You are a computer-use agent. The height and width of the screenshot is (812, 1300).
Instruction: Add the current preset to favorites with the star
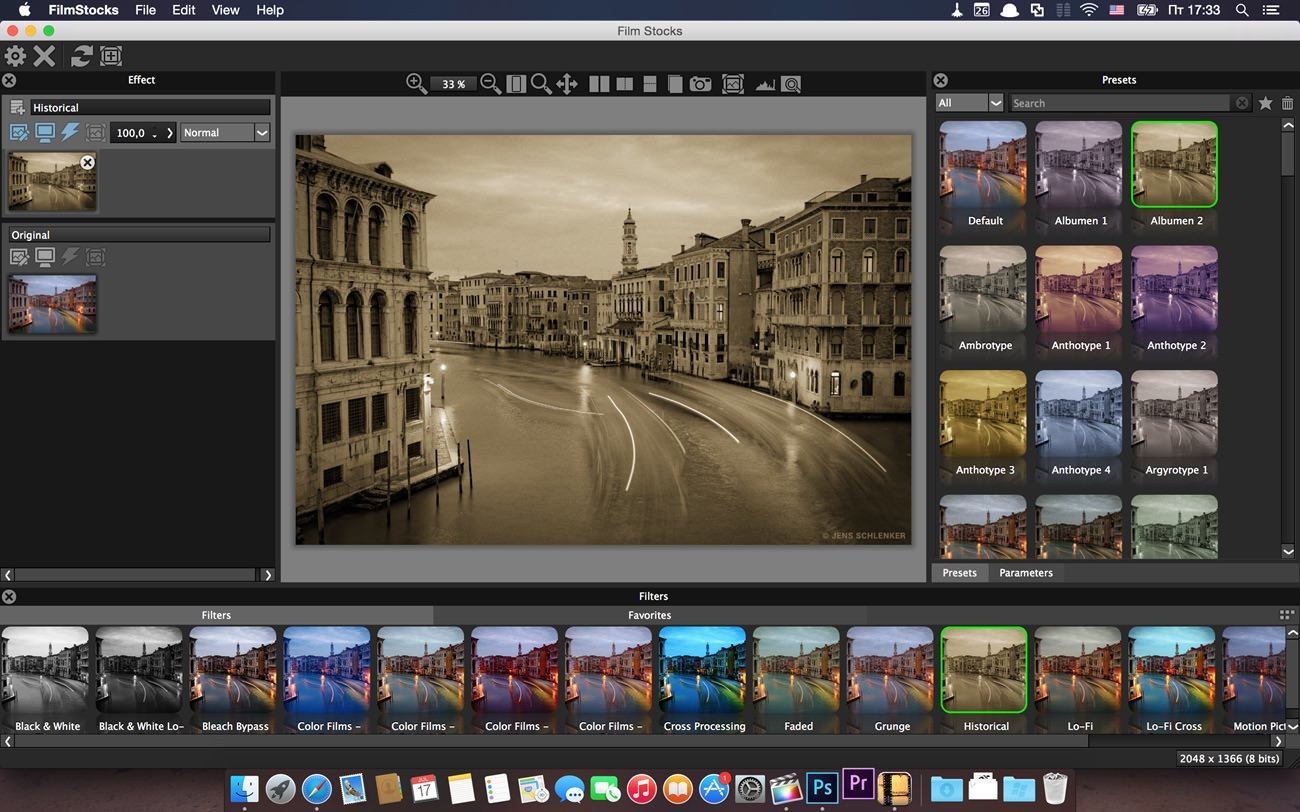[x=1265, y=103]
